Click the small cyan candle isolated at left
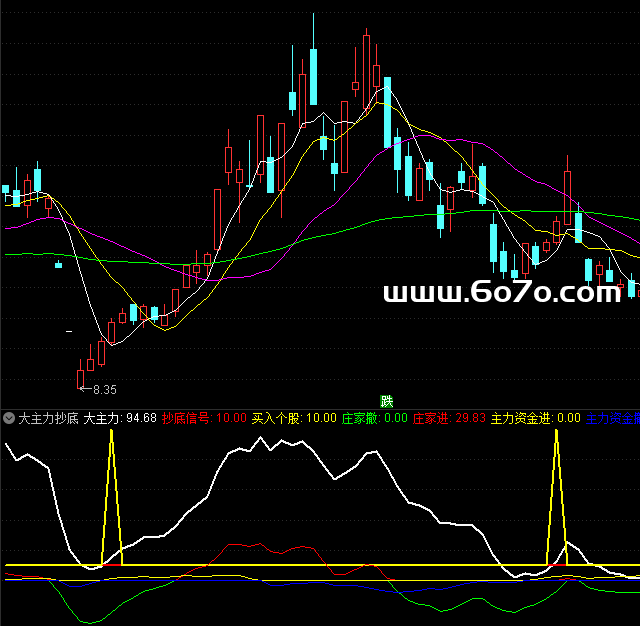This screenshot has width=640, height=626. click(58, 265)
